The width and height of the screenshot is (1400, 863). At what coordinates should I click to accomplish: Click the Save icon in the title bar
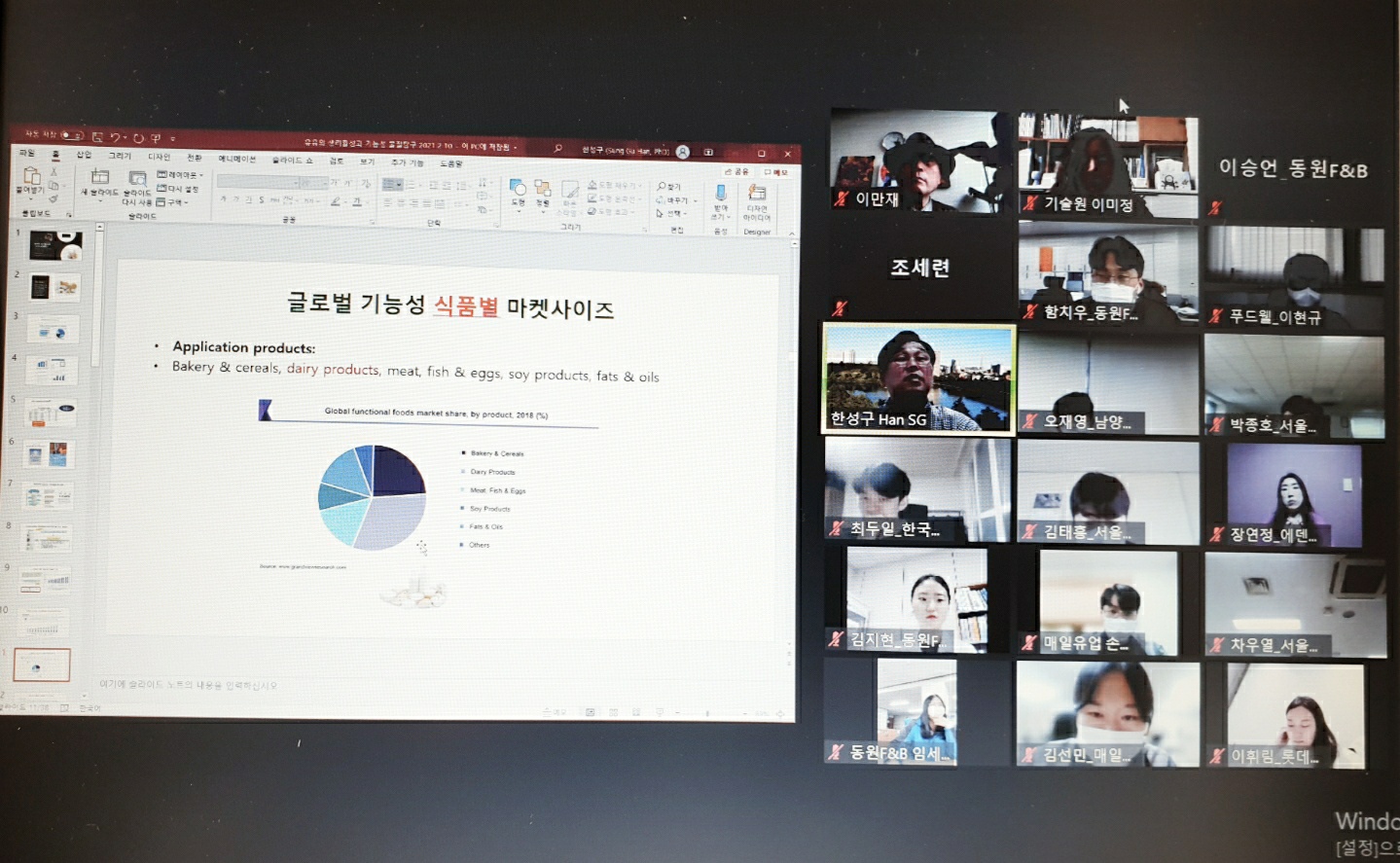point(97,137)
